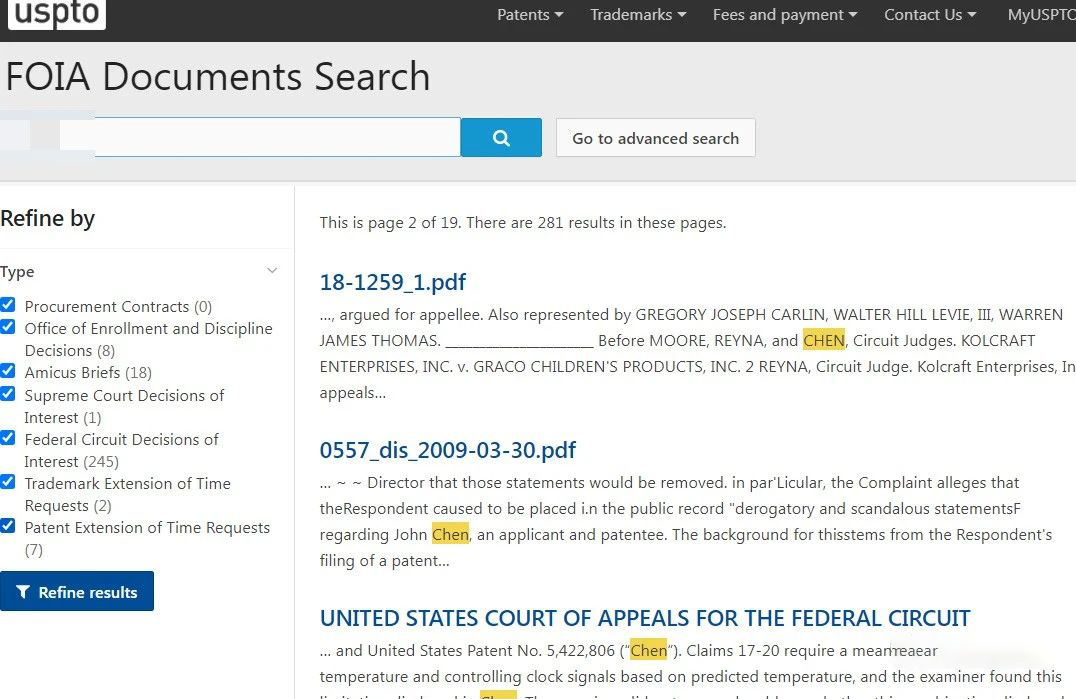Toggle Supreme Court Decisions of Interest checkbox
The image size is (1076, 699).
[8, 394]
